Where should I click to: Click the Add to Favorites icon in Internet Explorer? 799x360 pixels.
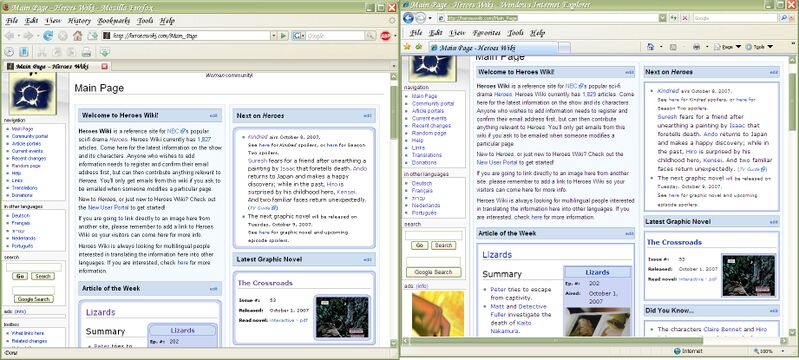click(x=419, y=47)
